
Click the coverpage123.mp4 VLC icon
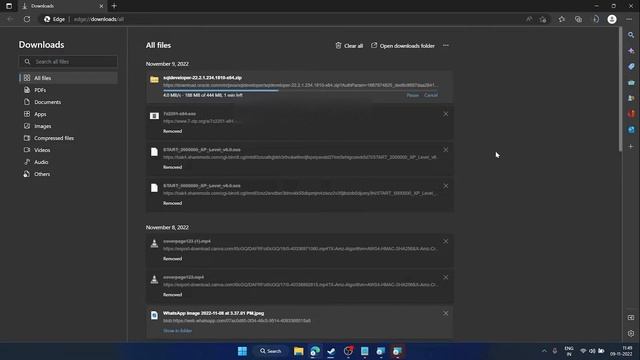coord(154,279)
